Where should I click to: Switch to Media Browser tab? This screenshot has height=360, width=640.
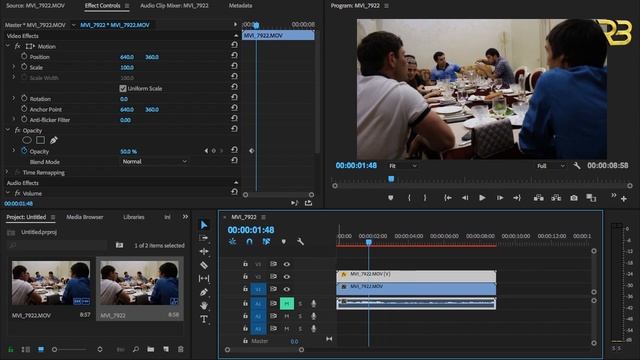pyautogui.click(x=85, y=217)
